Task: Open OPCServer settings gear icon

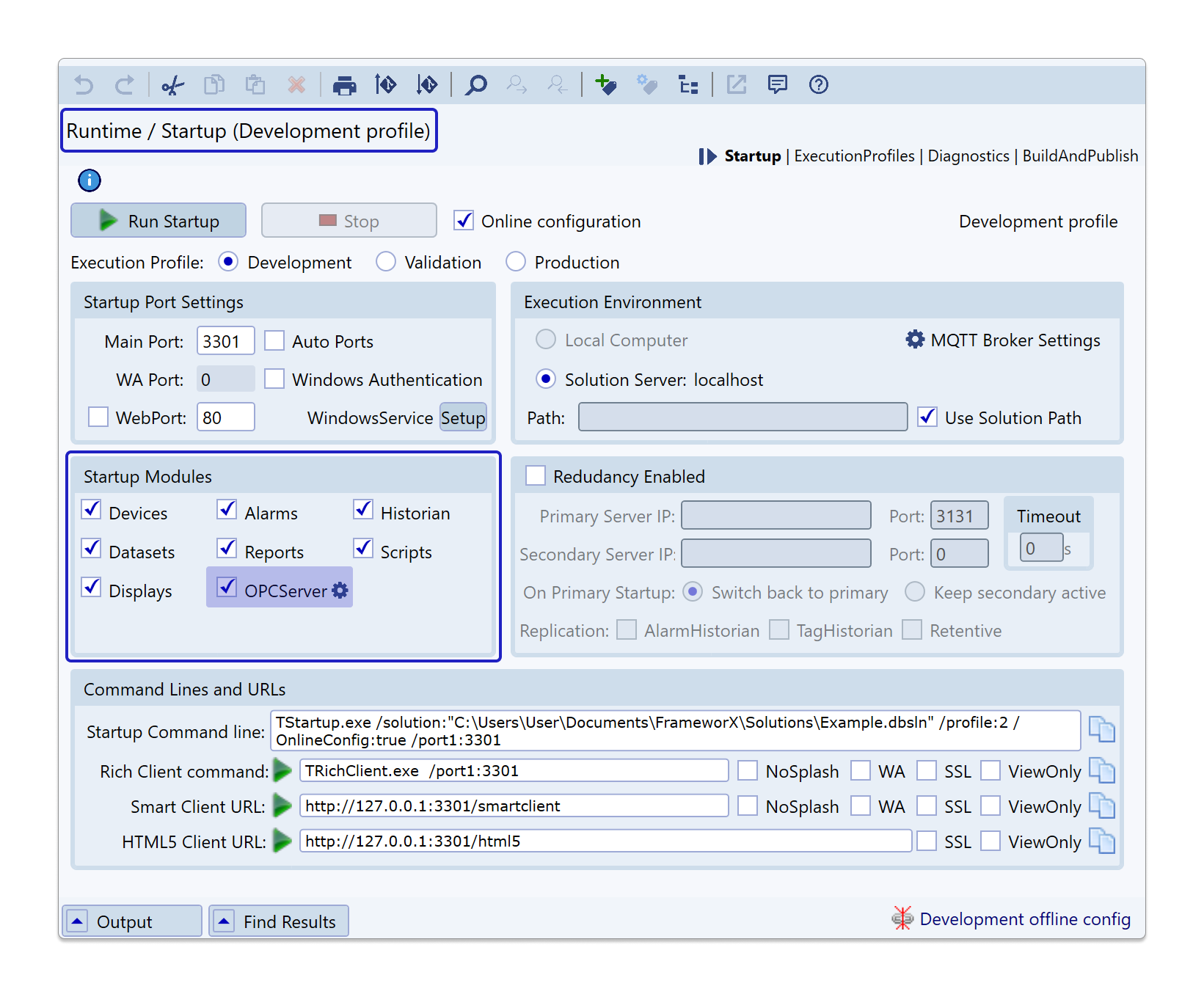Action: pyautogui.click(x=340, y=591)
